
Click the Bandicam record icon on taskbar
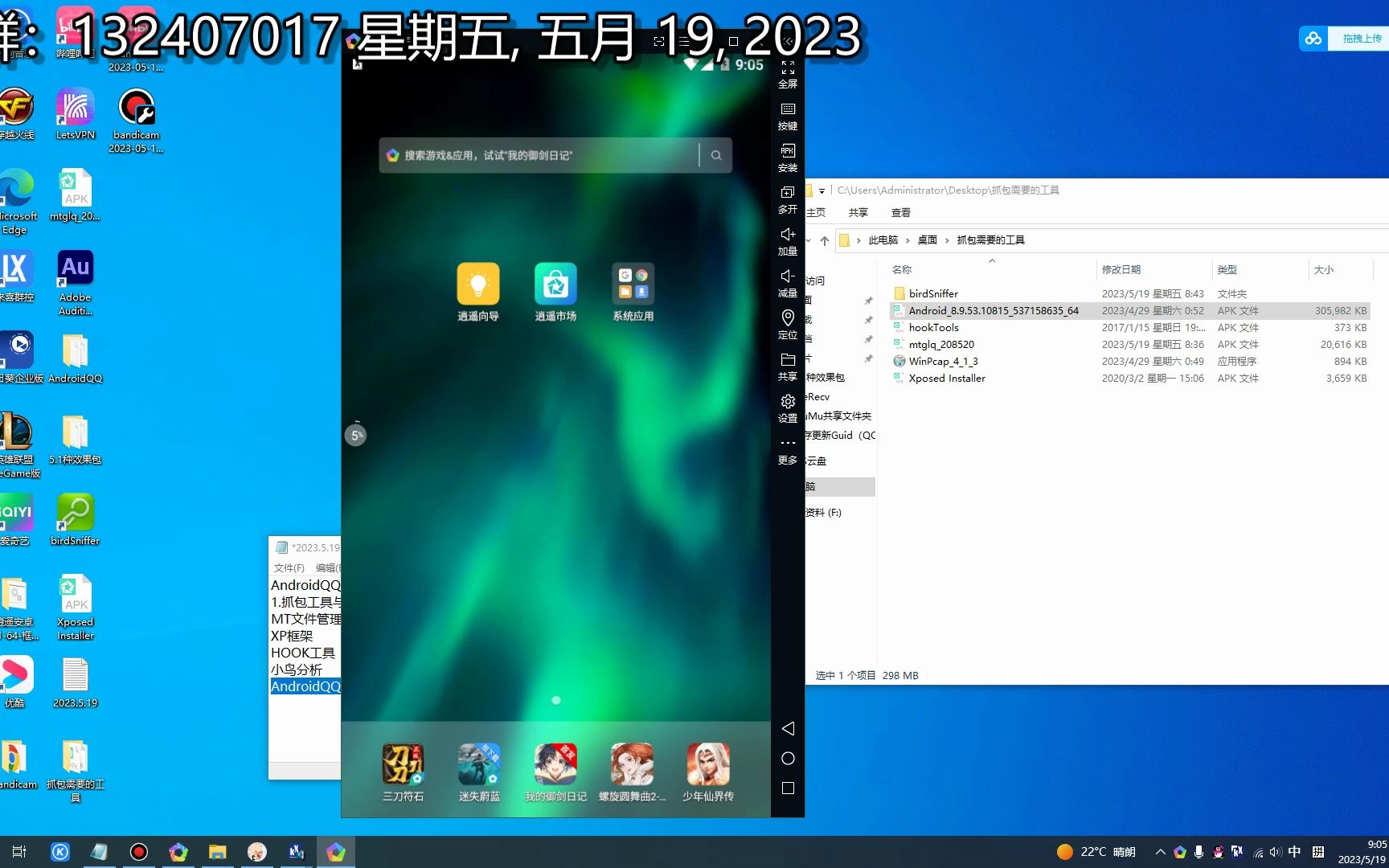139,852
